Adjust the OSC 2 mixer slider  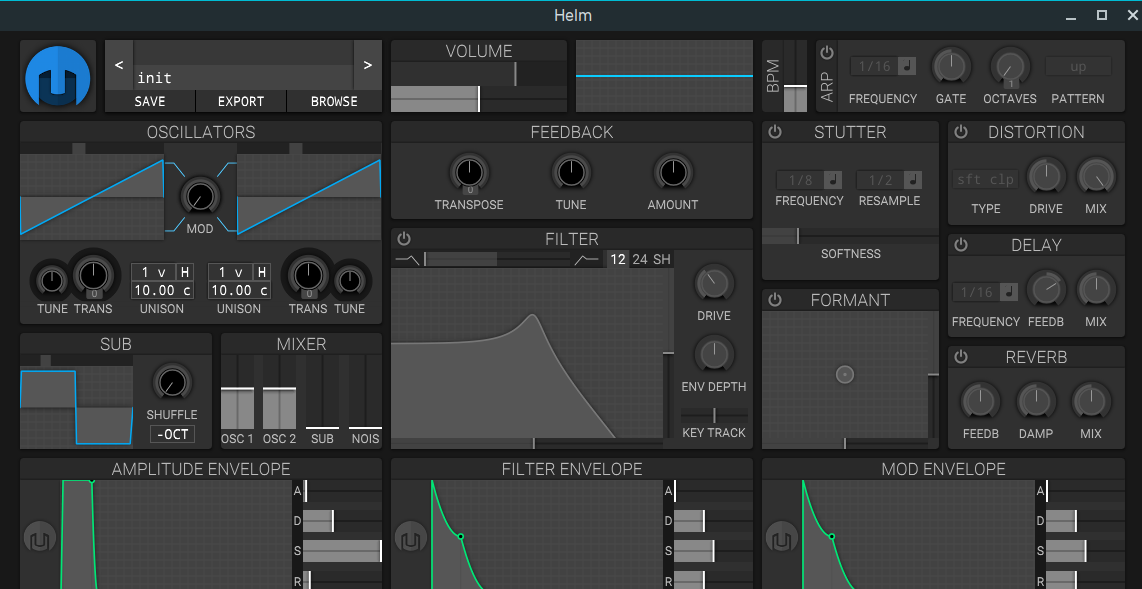pyautogui.click(x=280, y=390)
